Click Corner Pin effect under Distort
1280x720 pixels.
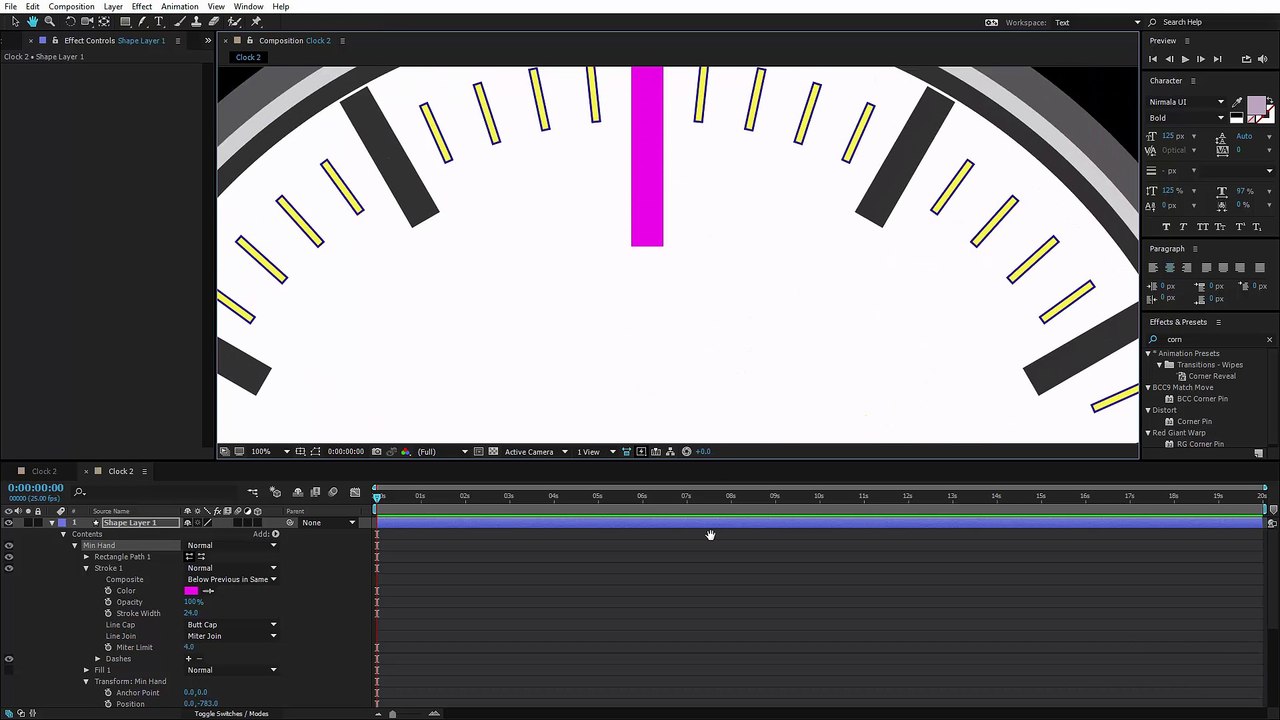point(1194,421)
